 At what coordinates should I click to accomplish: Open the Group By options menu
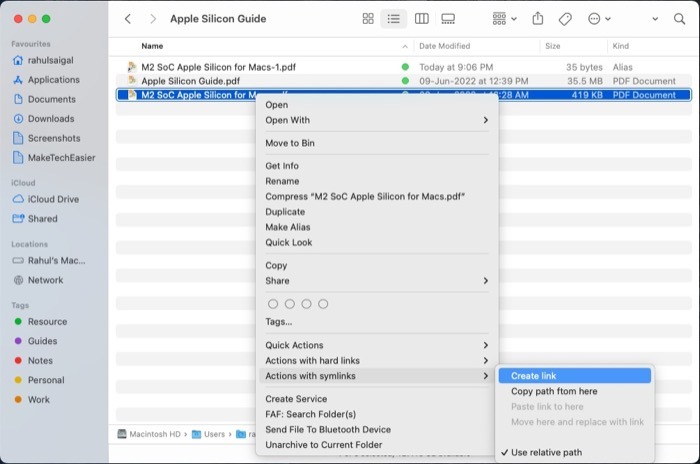pyautogui.click(x=504, y=19)
